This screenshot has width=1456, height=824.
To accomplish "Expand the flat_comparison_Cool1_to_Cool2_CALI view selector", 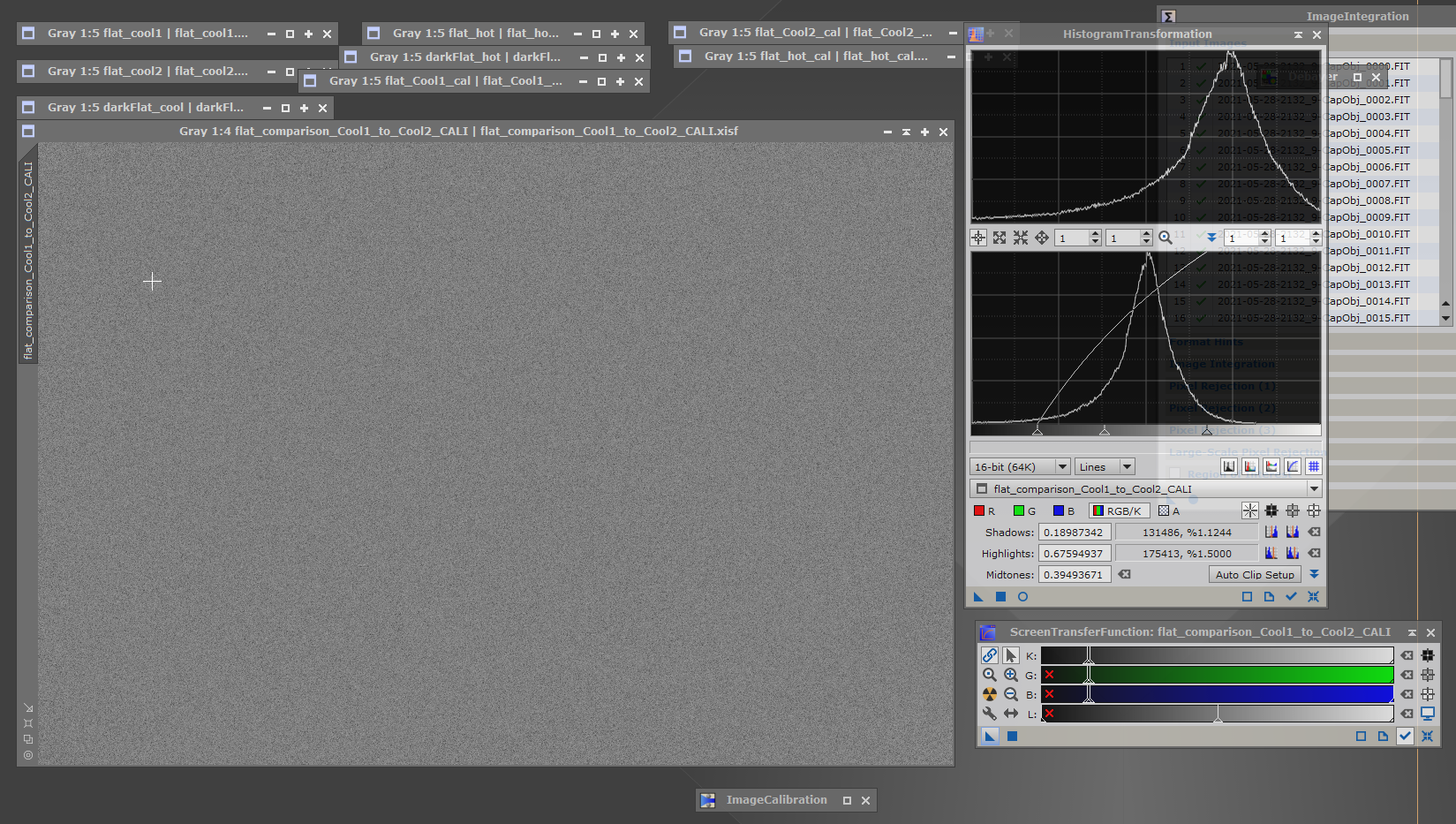I will pos(1314,488).
